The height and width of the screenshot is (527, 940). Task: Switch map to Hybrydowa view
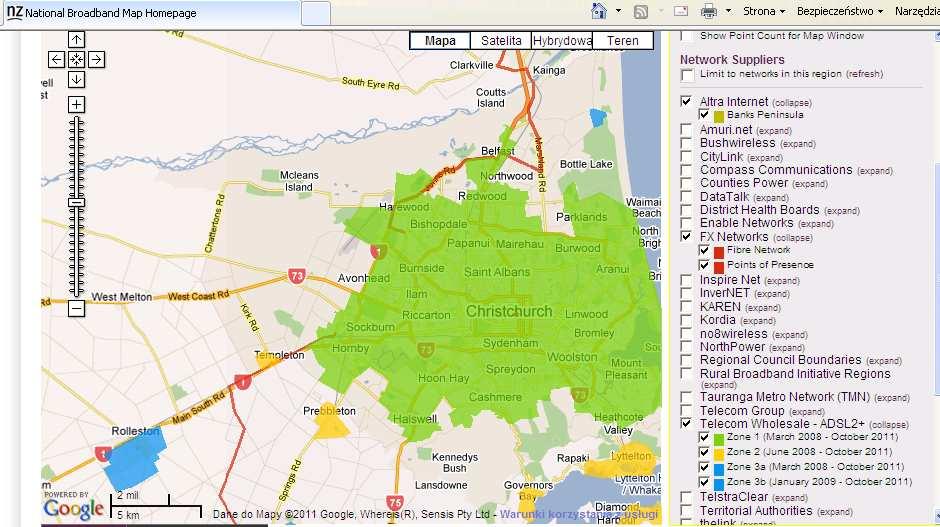[562, 41]
